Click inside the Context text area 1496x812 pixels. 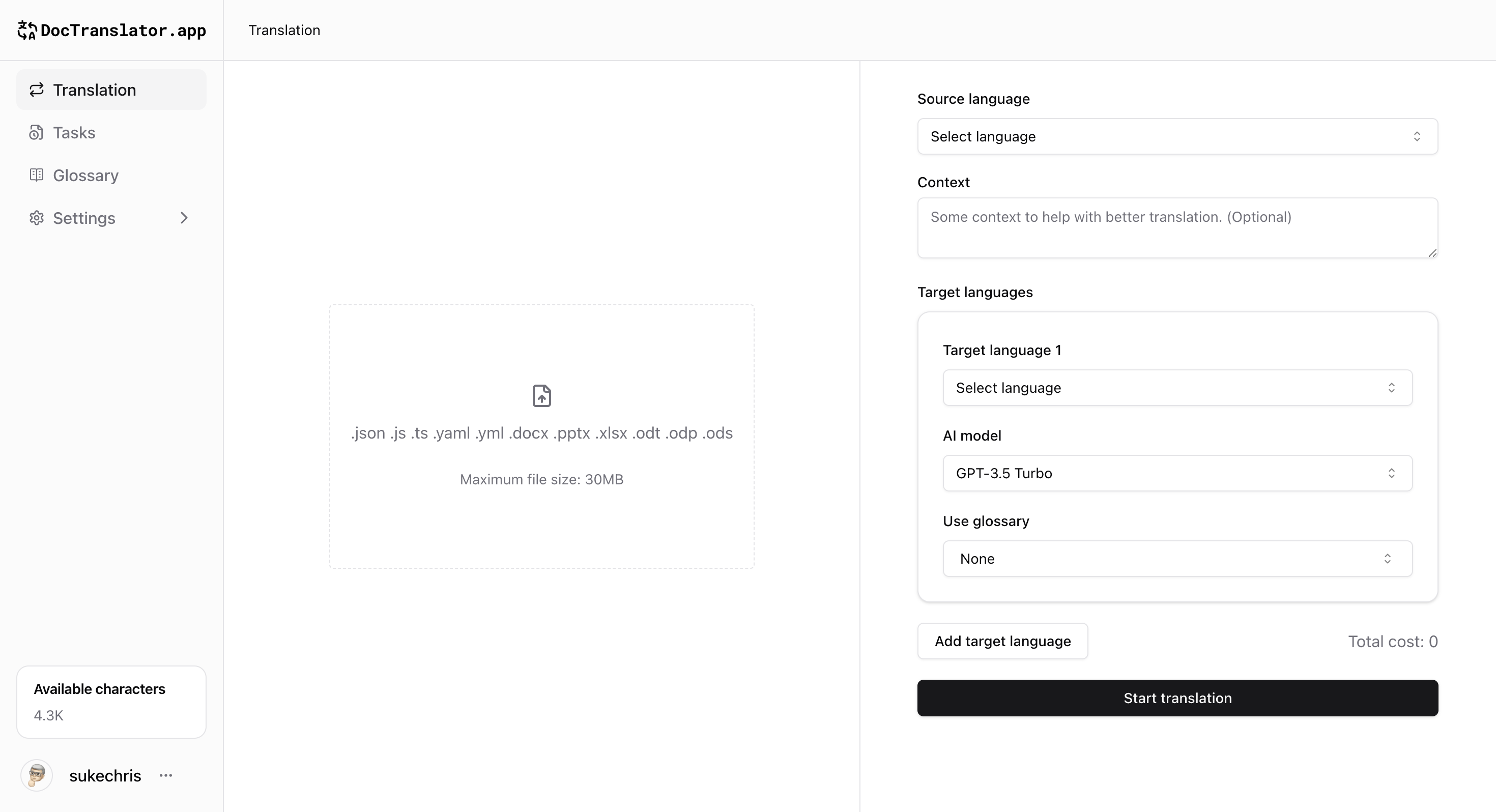[x=1177, y=228]
